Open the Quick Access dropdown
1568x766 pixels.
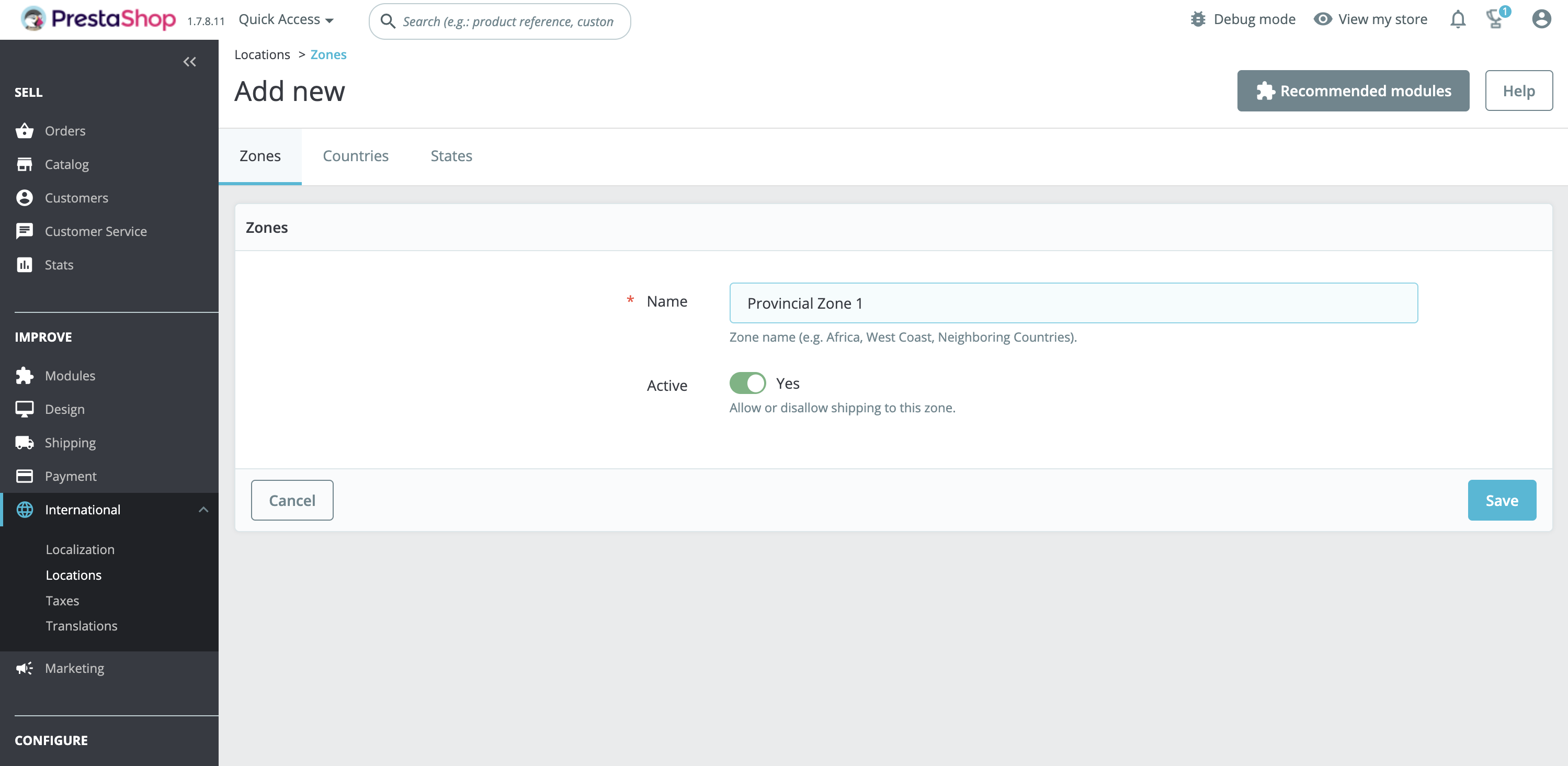click(286, 19)
